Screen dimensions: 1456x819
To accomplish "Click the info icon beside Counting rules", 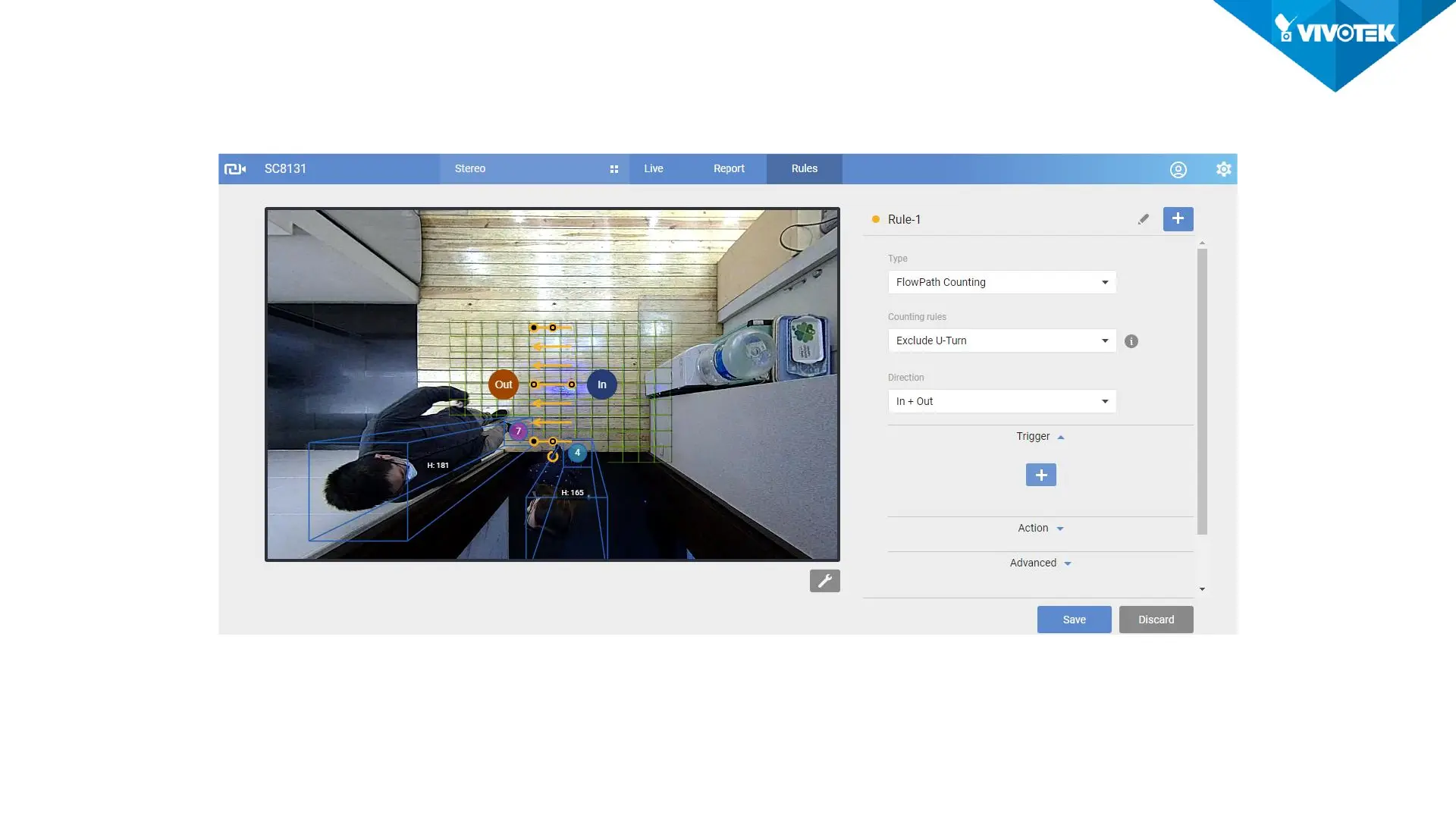I will coord(1131,341).
